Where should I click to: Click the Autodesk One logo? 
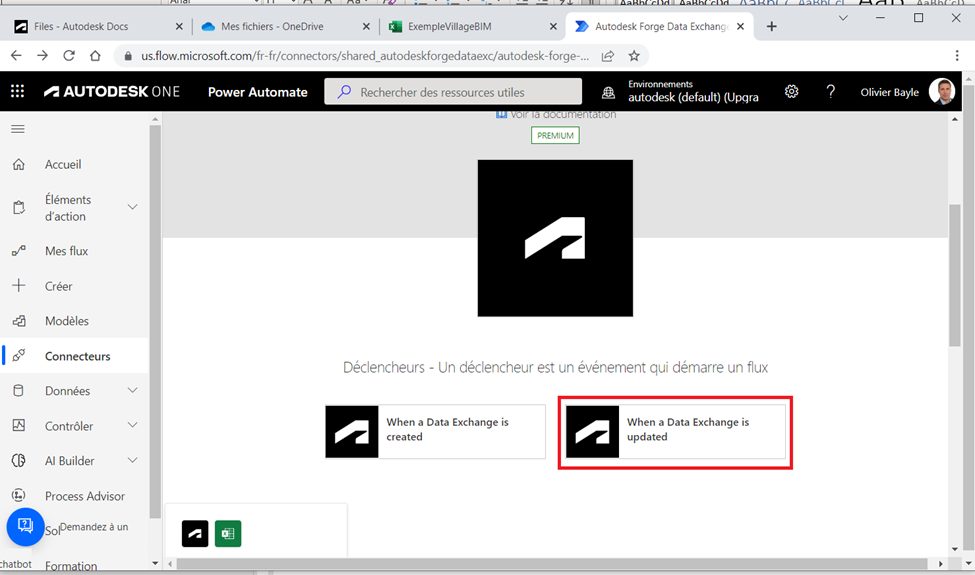[112, 91]
